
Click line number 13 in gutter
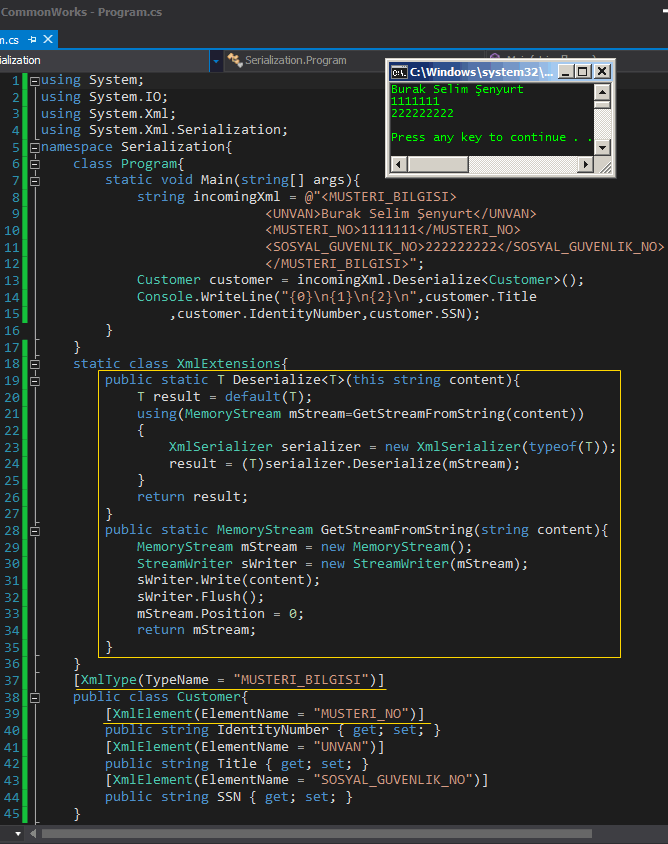(x=12, y=280)
